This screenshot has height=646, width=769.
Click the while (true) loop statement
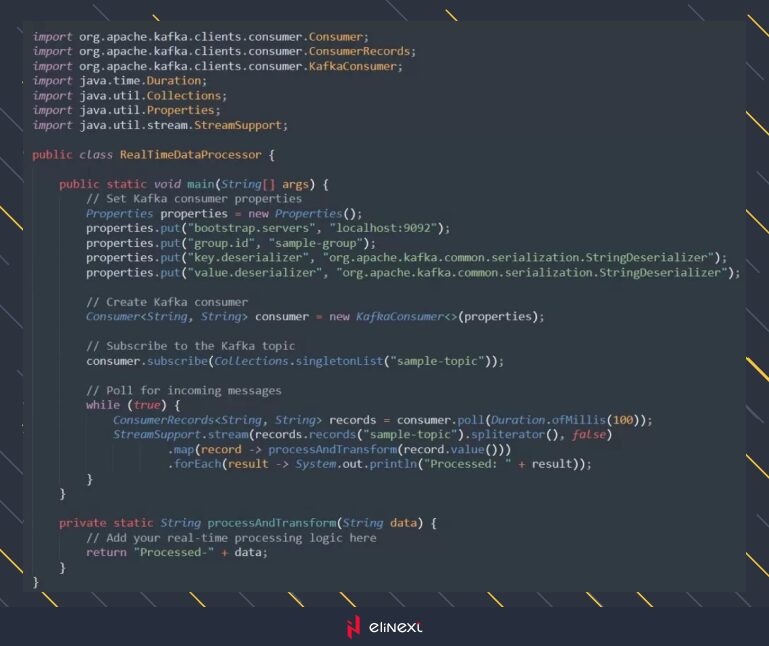(130, 405)
